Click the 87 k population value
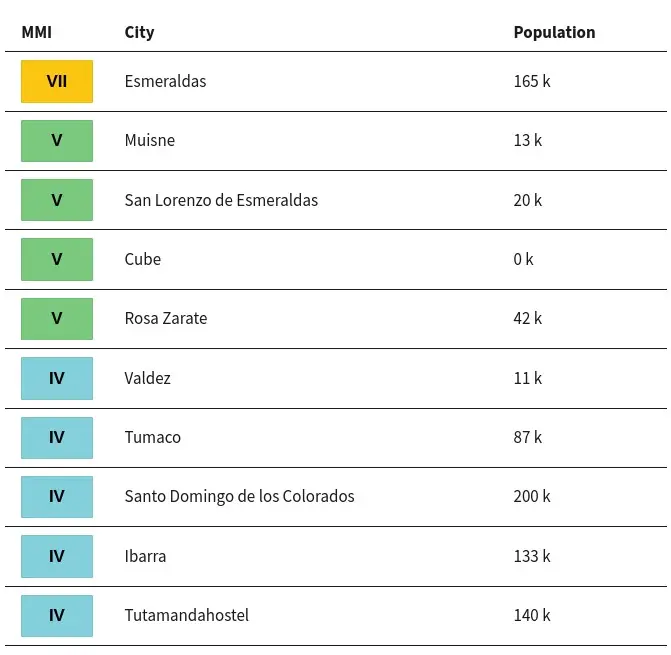This screenshot has width=671, height=655. pos(528,437)
